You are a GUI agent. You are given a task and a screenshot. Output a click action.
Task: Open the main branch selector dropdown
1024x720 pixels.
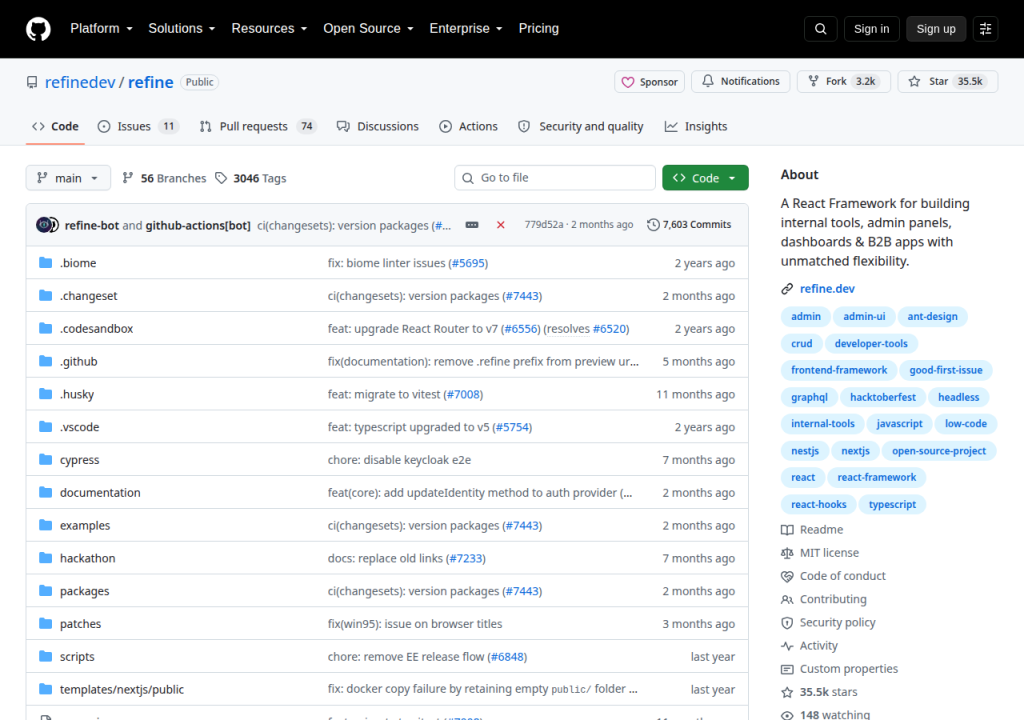pyautogui.click(x=68, y=178)
